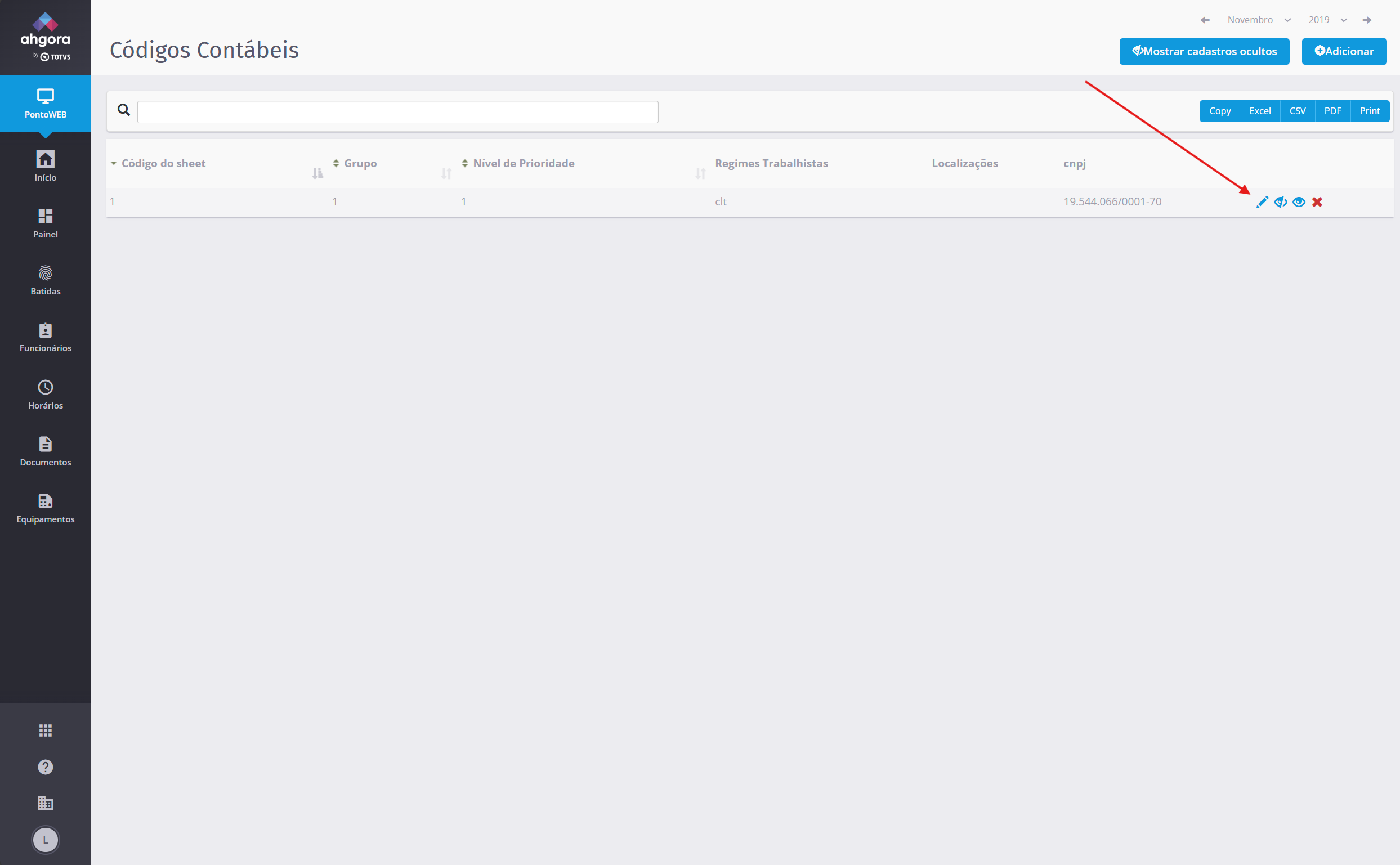Click the help question mark icon

point(45,767)
